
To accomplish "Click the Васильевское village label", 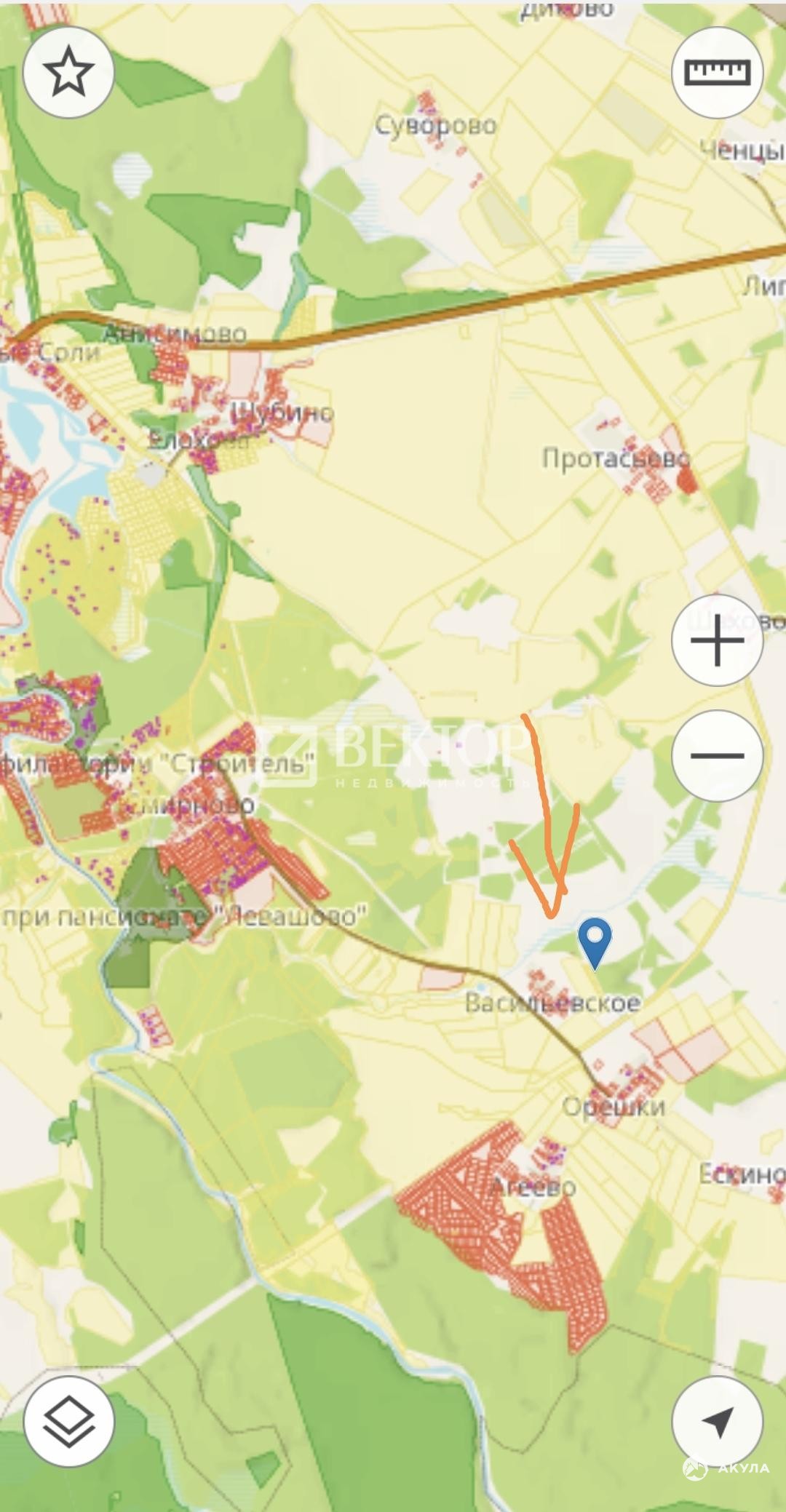I will point(552,1003).
